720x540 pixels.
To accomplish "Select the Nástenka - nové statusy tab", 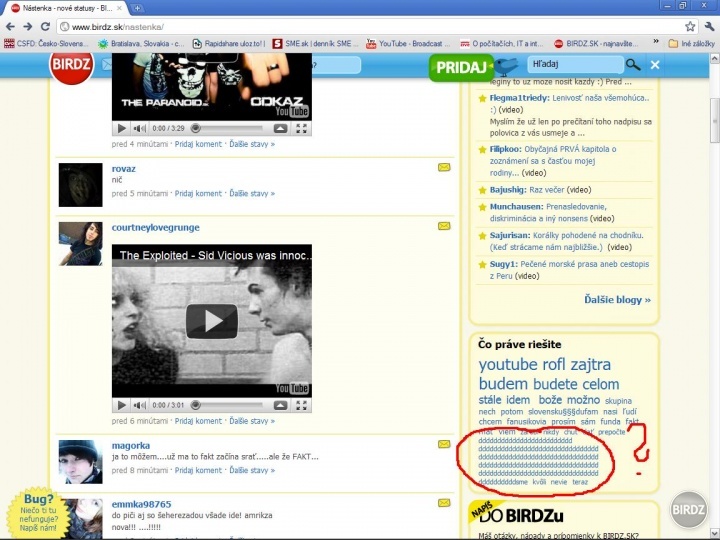I will (68, 8).
